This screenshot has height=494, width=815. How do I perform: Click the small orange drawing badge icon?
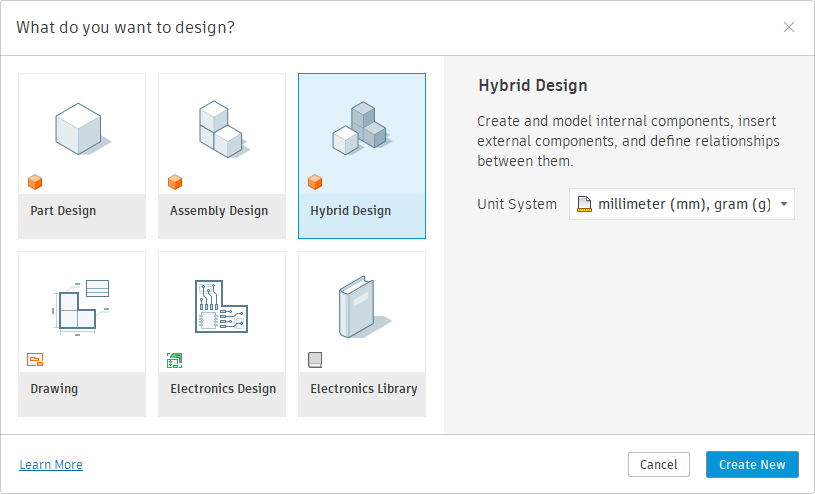click(35, 360)
